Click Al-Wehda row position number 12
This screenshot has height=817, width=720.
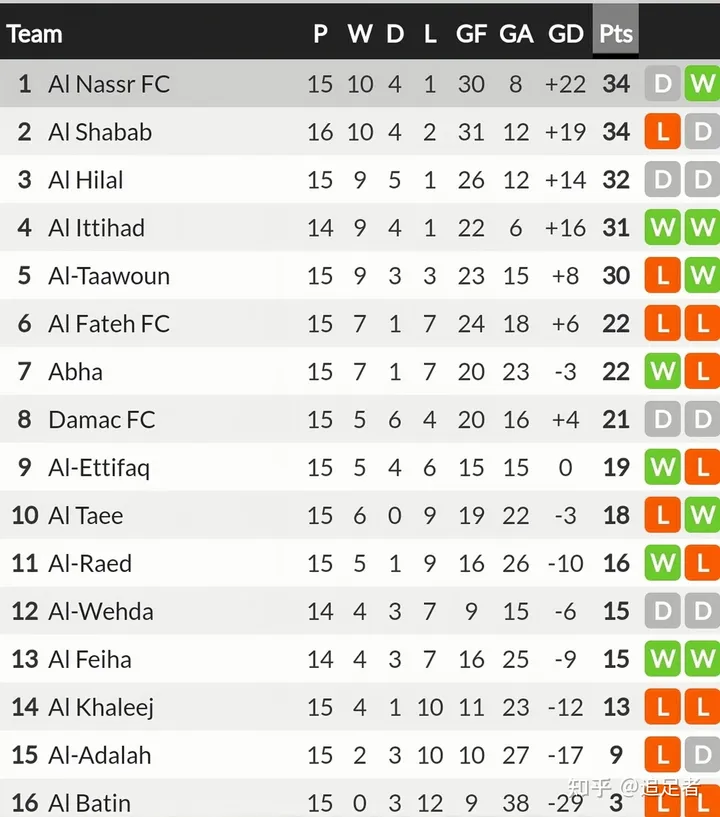tap(25, 612)
